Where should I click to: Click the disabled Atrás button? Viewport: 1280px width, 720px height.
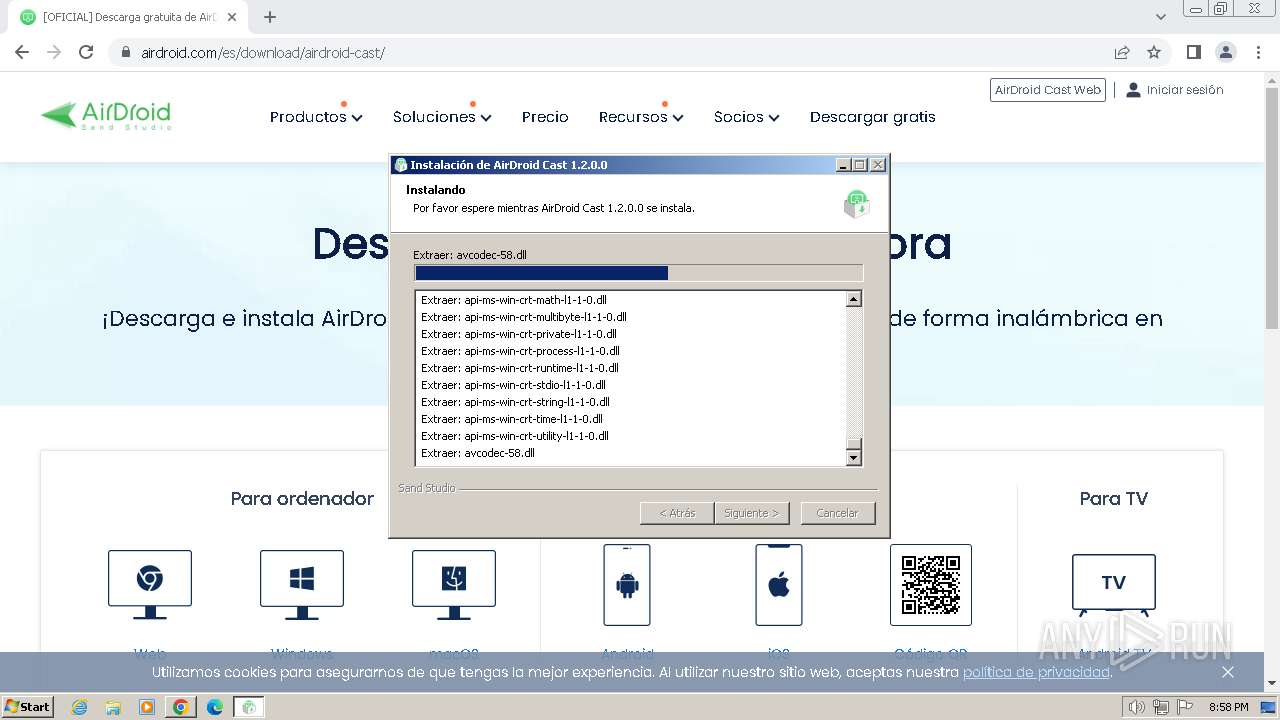tap(677, 513)
